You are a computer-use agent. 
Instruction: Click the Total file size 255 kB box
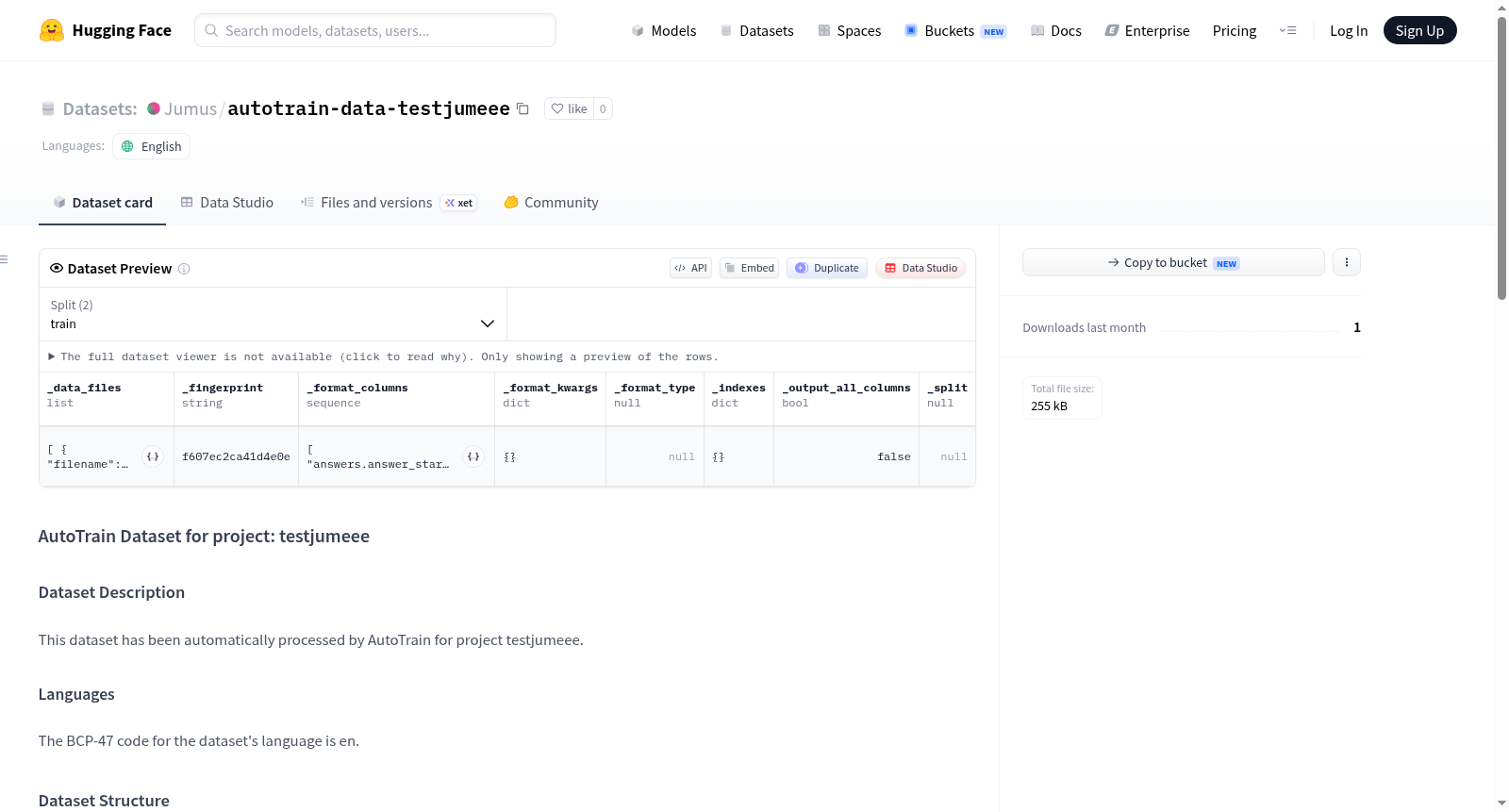point(1062,398)
